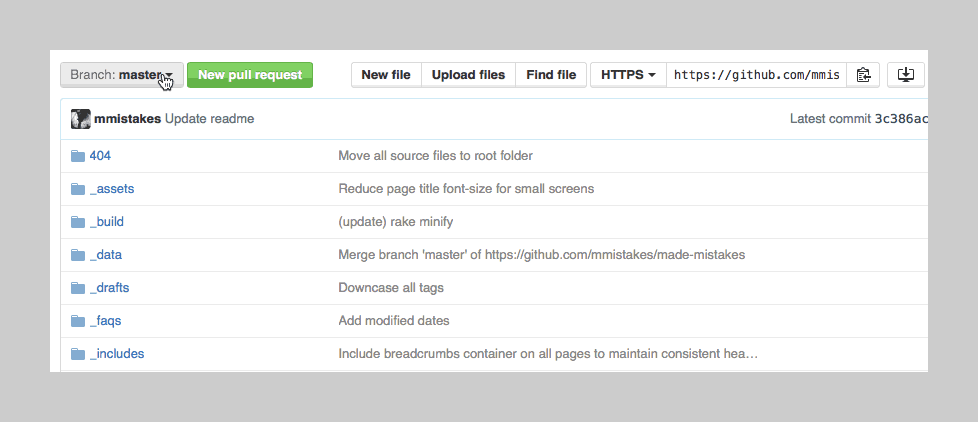Open the Update readme commit message
This screenshot has height=422, width=978.
209,119
